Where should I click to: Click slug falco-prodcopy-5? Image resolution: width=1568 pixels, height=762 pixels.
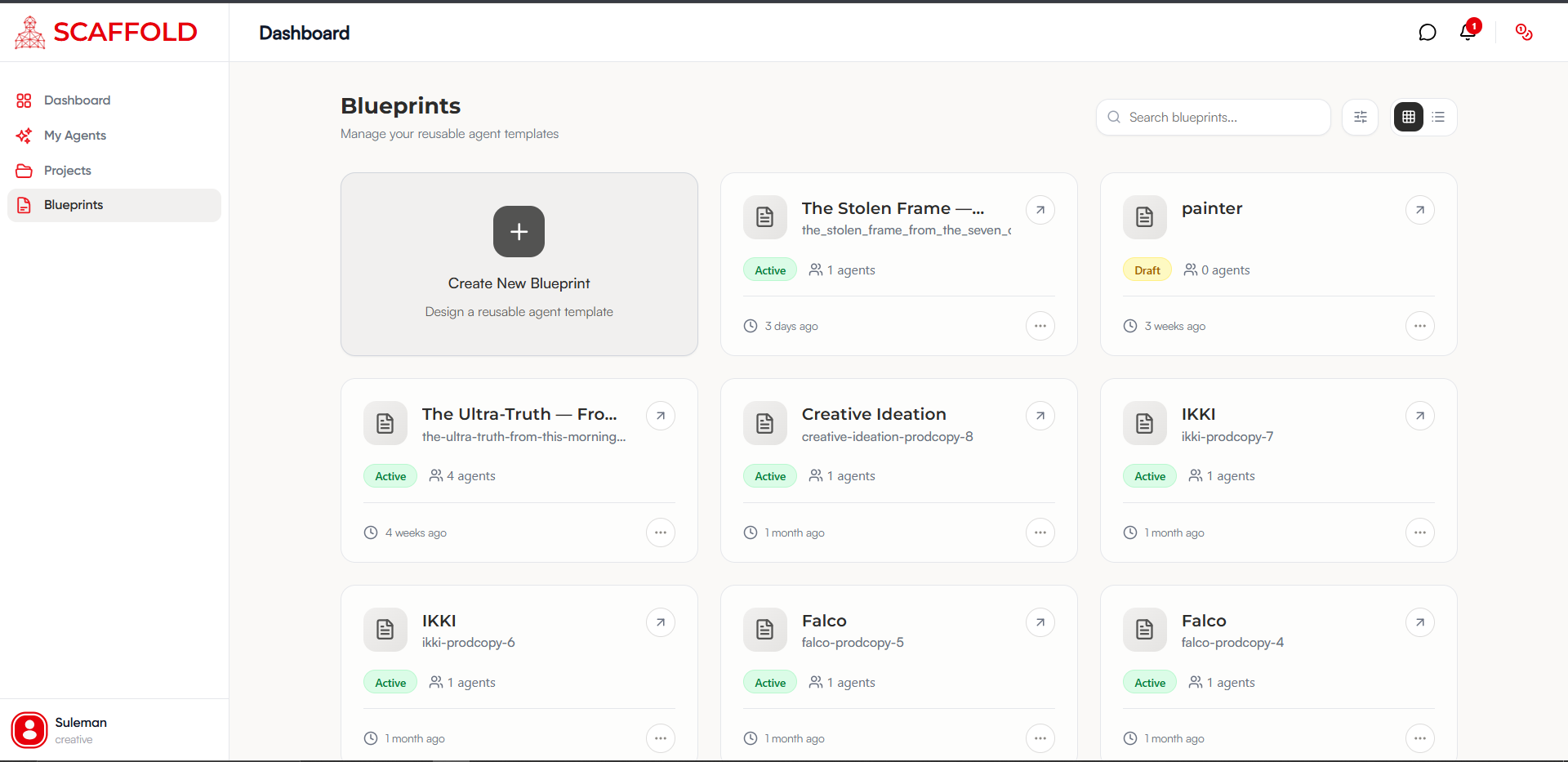[853, 643]
